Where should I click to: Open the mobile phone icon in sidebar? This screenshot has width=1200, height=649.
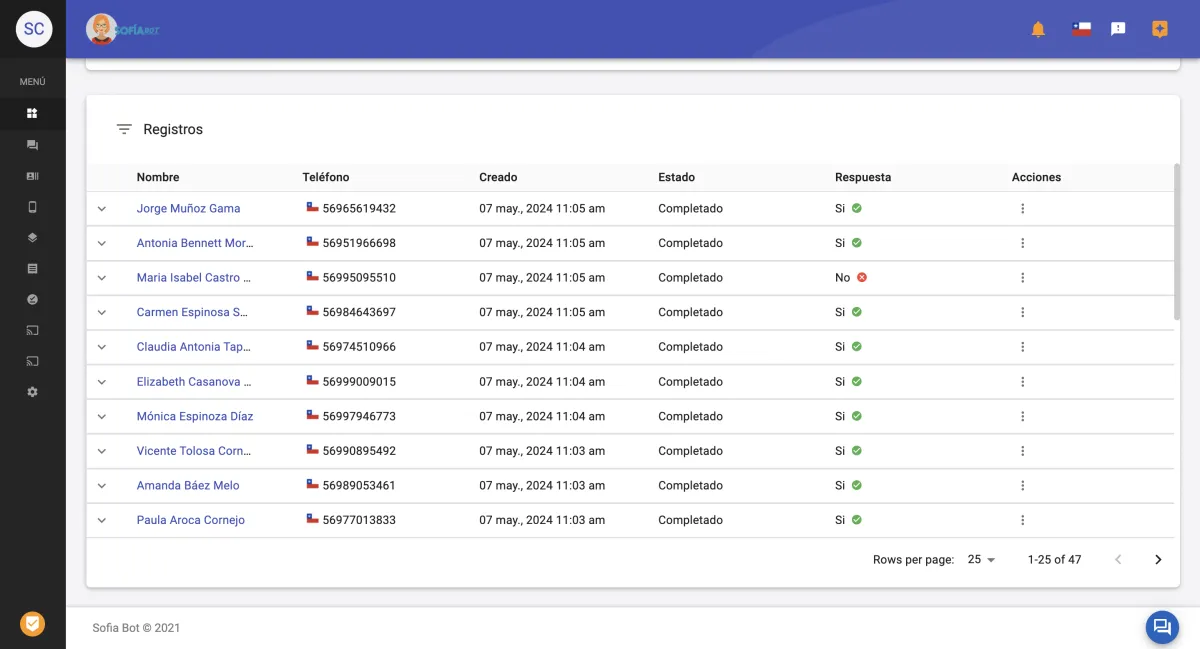(x=32, y=207)
